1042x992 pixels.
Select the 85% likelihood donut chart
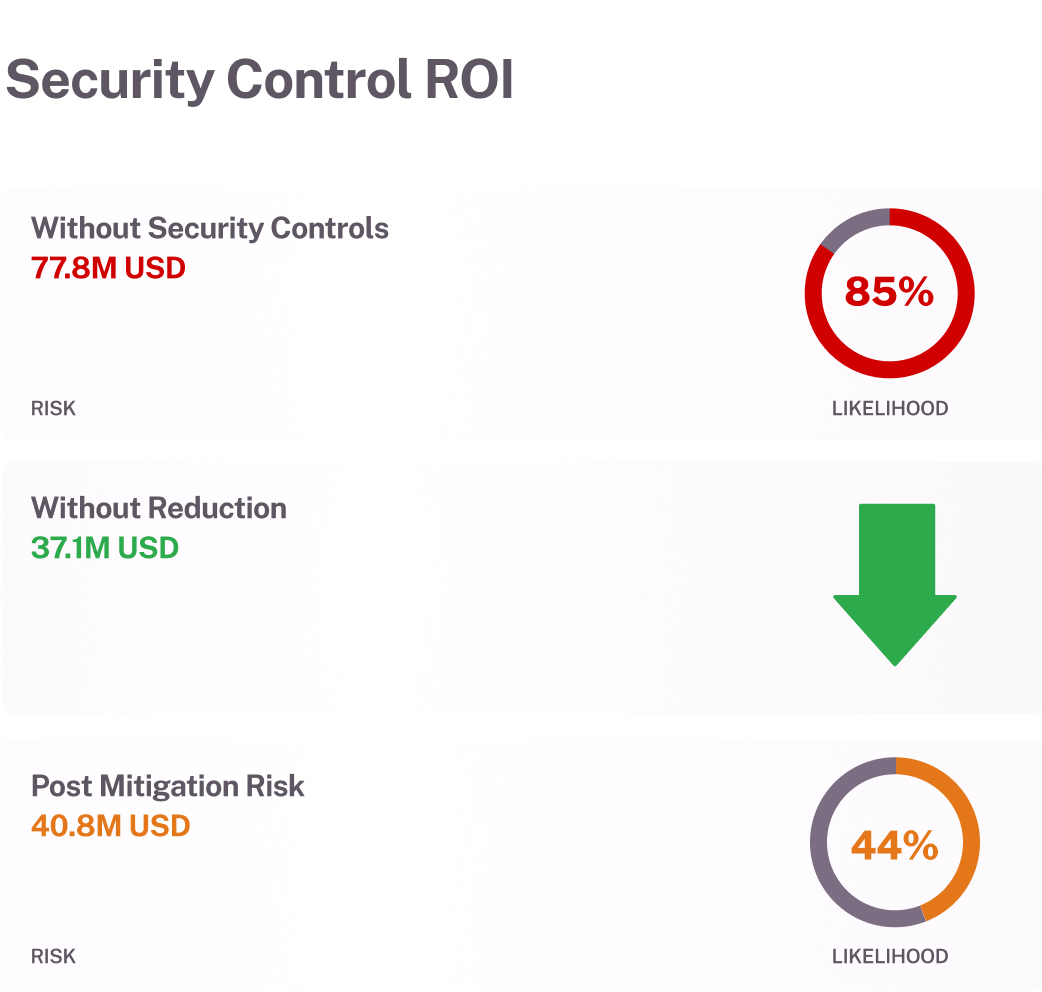pyautogui.click(x=889, y=293)
